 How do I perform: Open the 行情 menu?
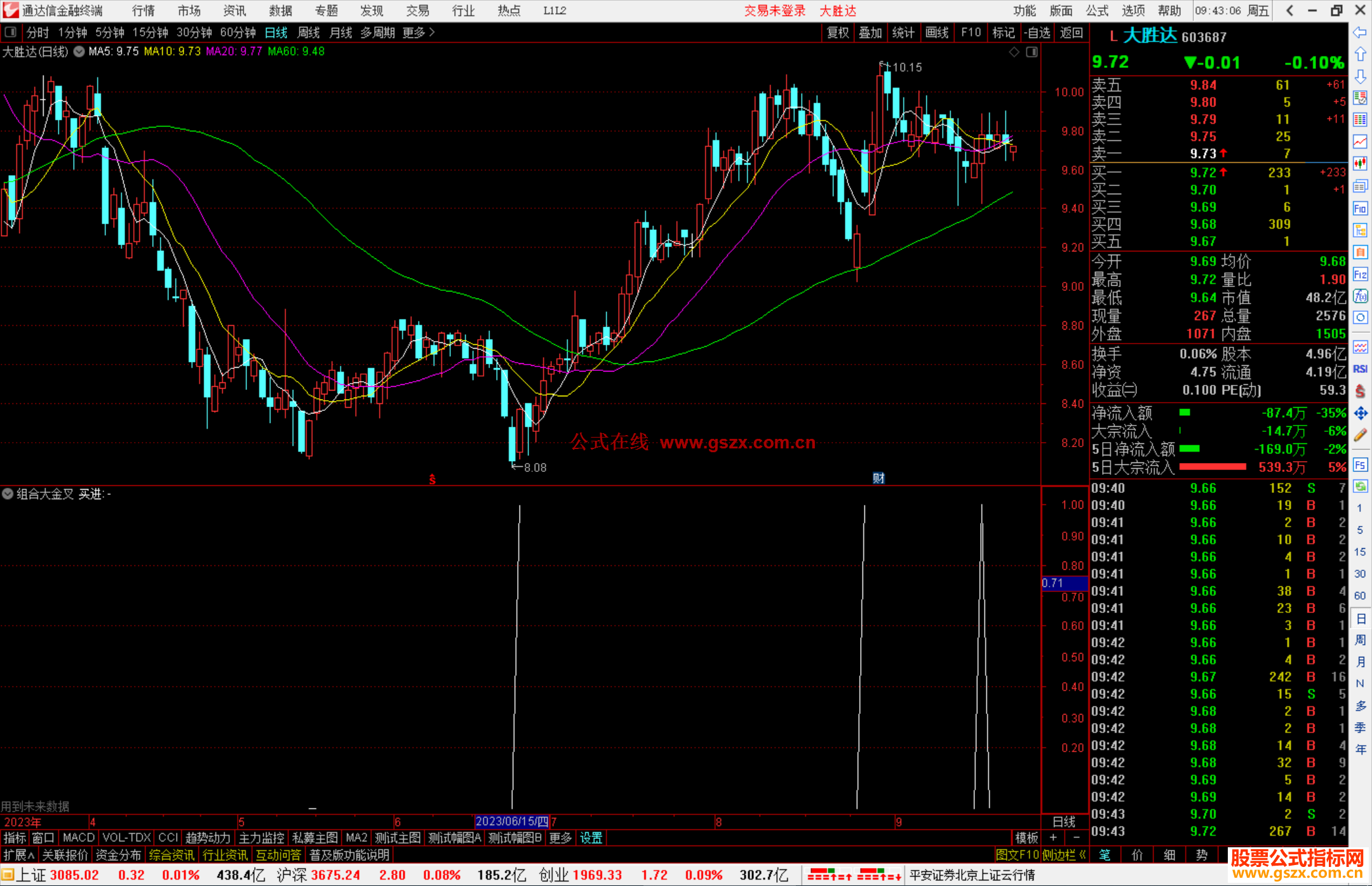point(143,10)
